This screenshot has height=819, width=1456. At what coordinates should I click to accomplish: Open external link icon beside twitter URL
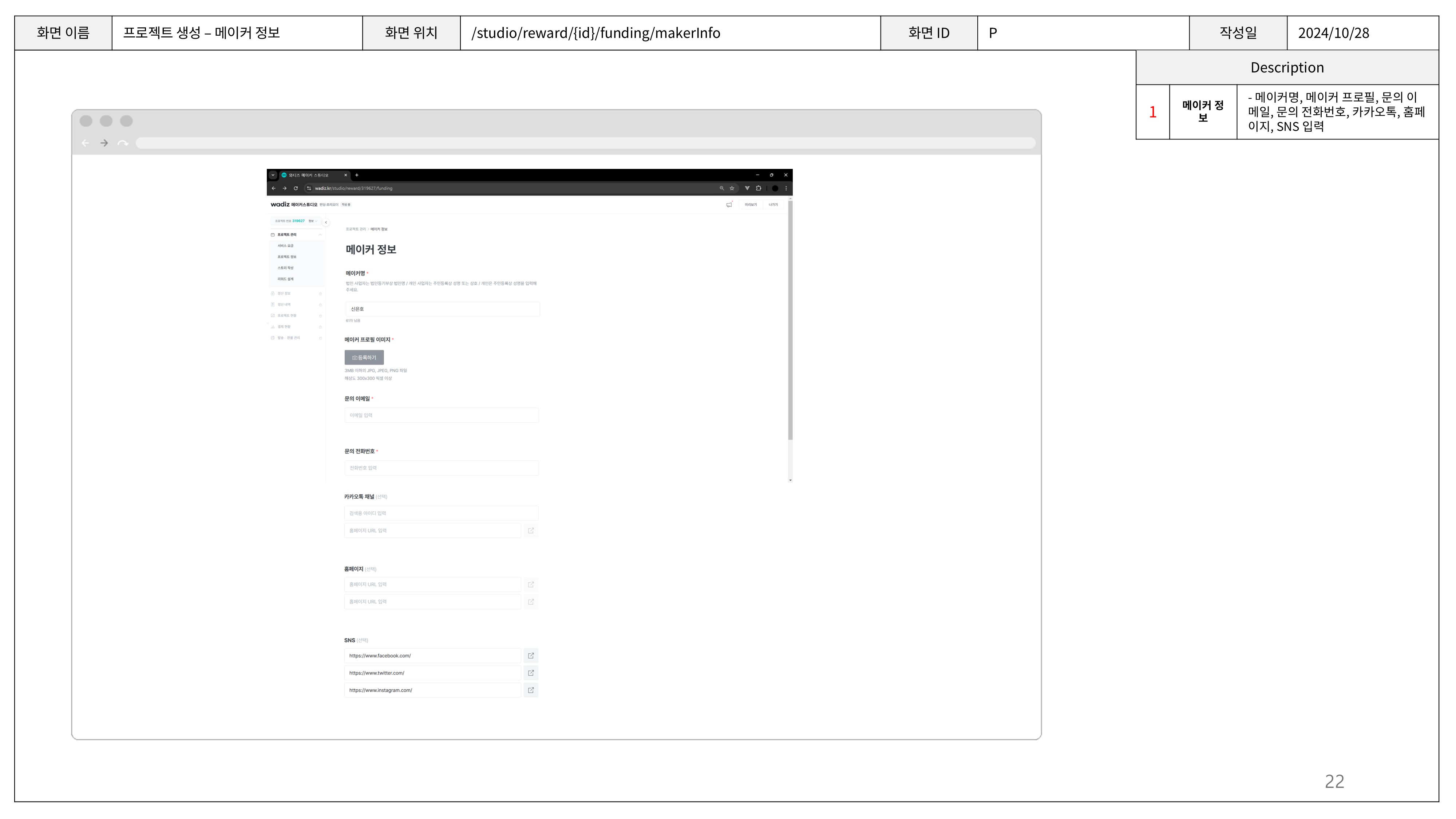(x=531, y=673)
